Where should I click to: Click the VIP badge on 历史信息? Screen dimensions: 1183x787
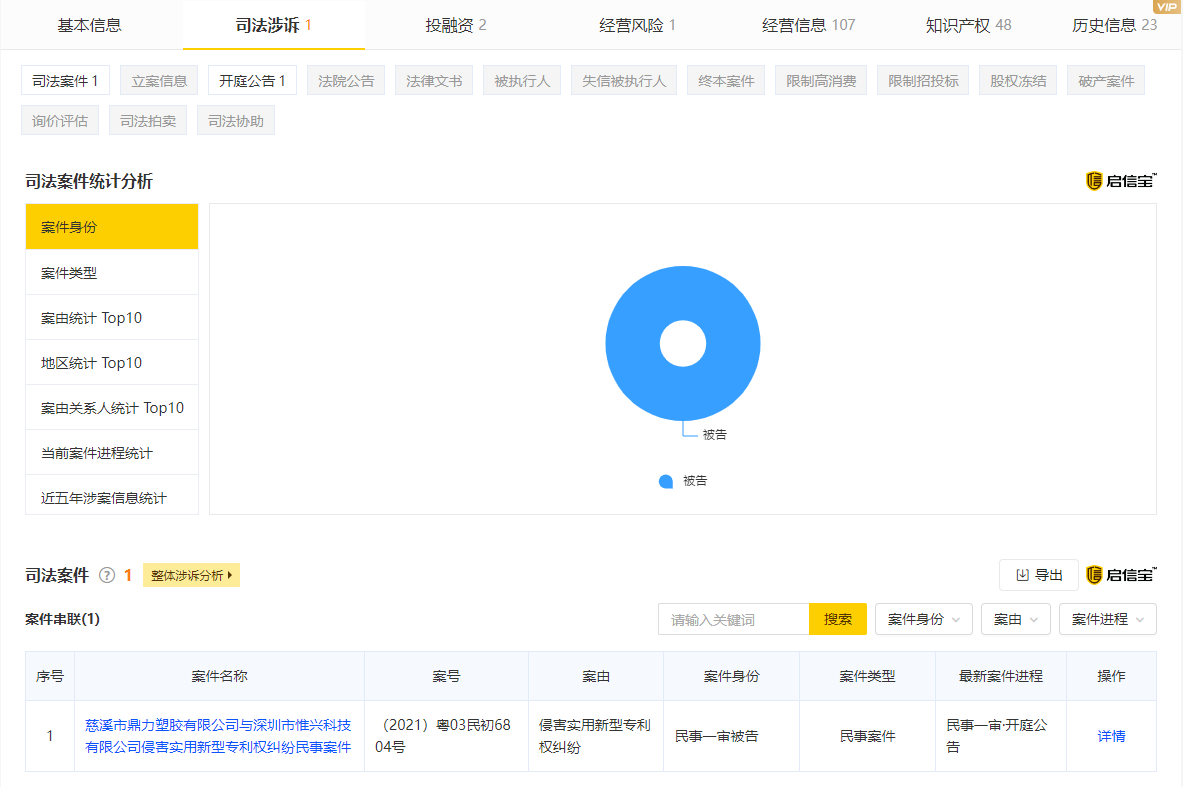pyautogui.click(x=1166, y=6)
